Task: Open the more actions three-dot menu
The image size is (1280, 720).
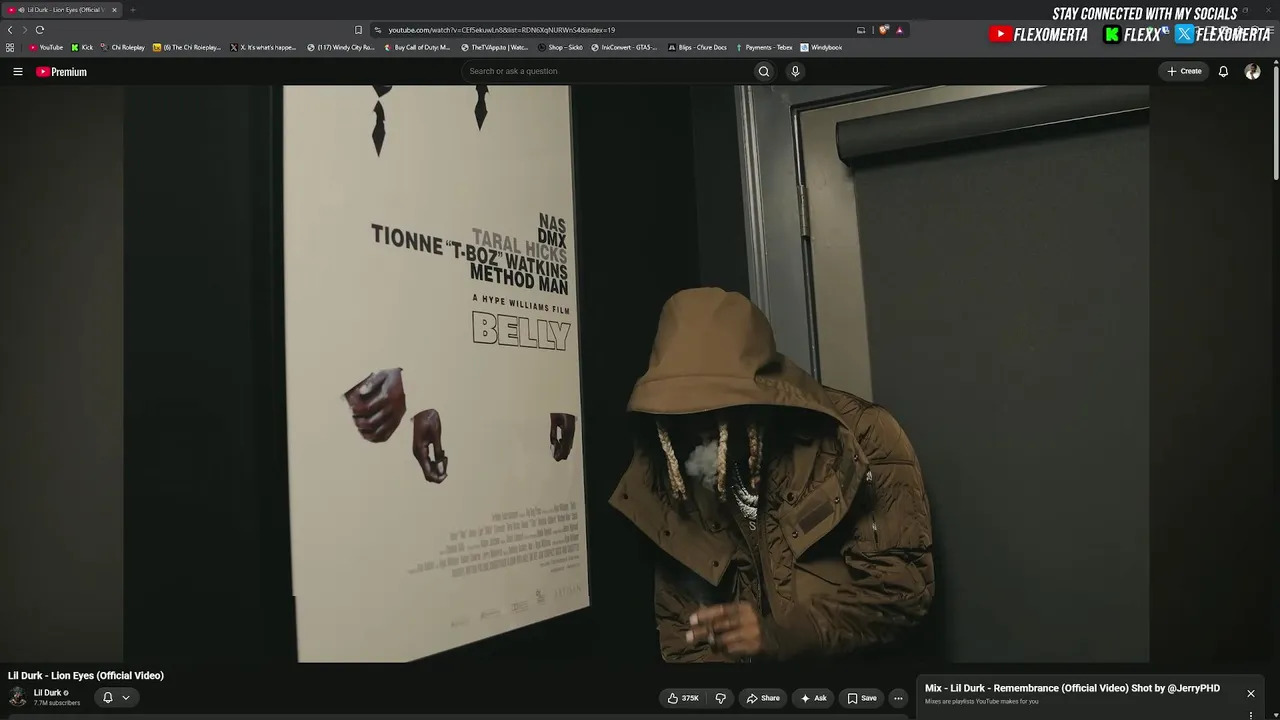Action: pos(898,698)
